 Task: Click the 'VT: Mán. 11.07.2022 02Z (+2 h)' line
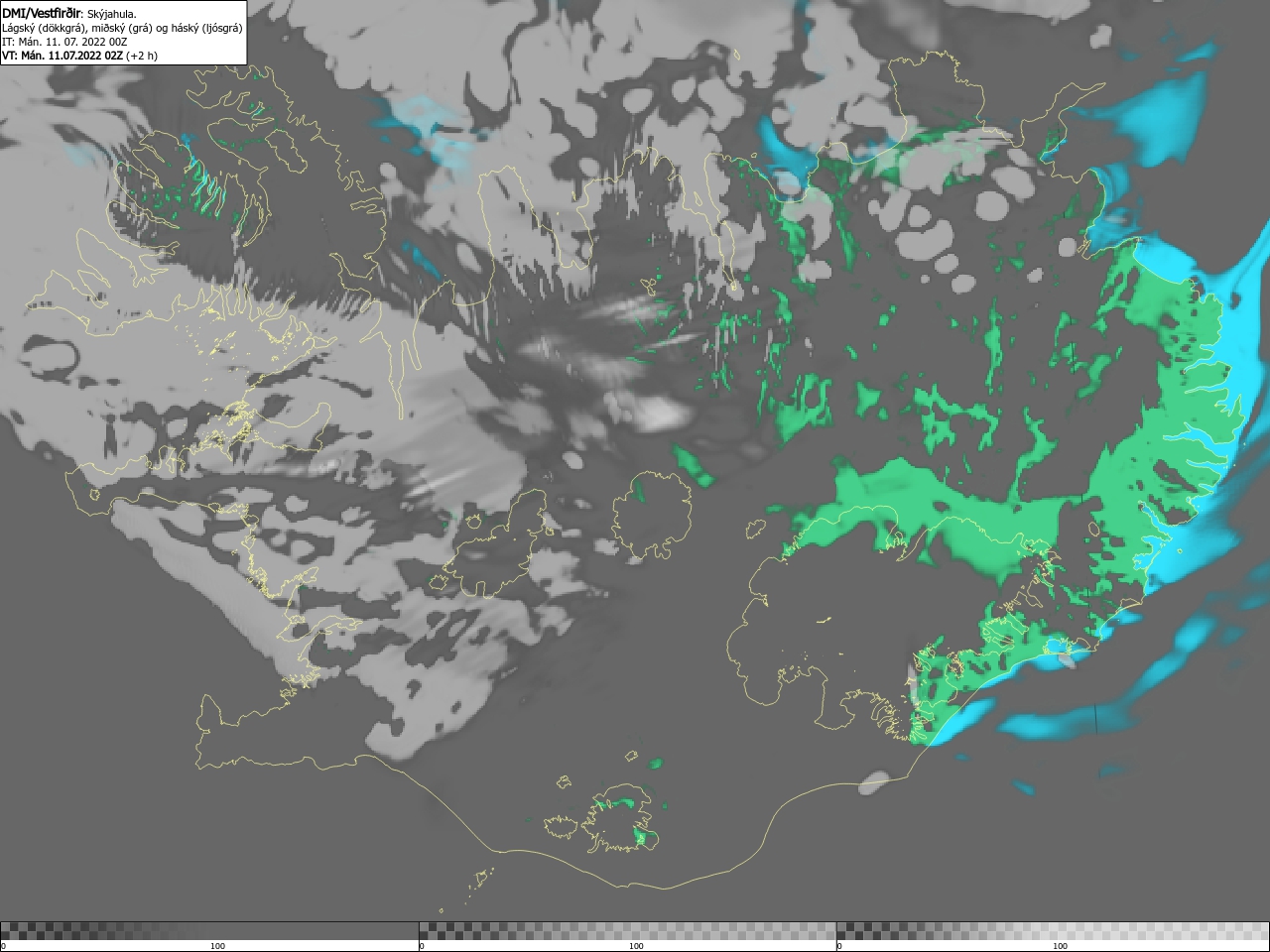pos(79,56)
